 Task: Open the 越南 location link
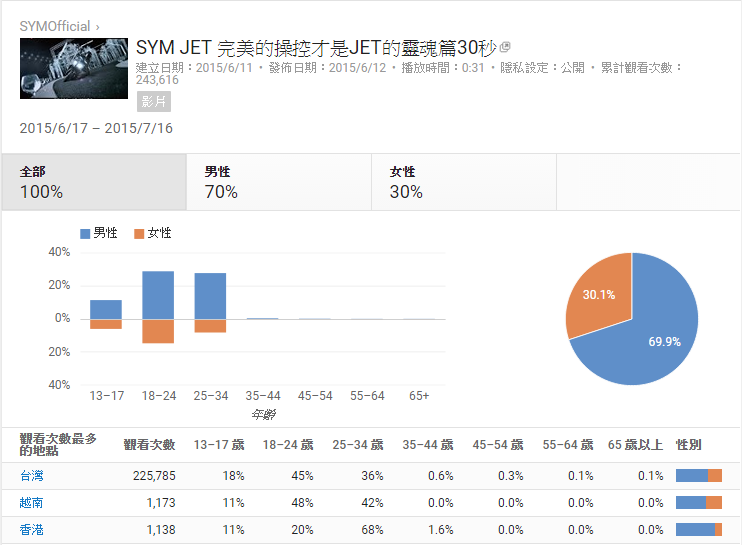tap(32, 503)
